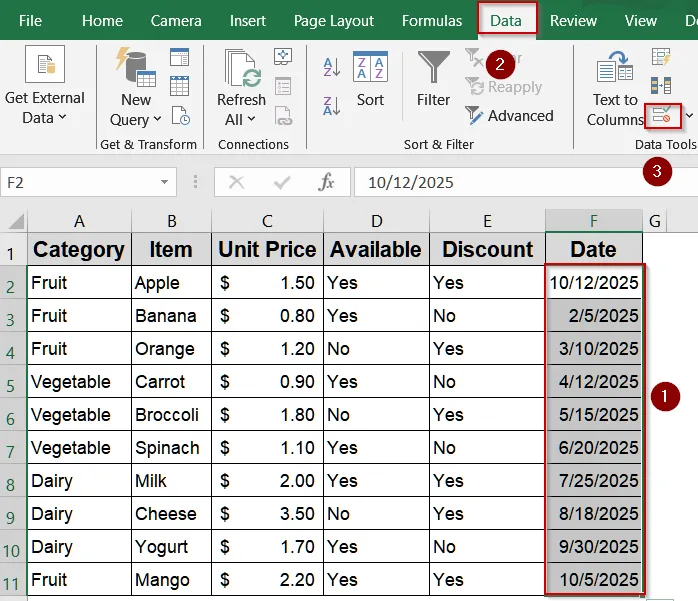The image size is (698, 601).
Task: Click the Unit Price header cell
Action: [267, 249]
